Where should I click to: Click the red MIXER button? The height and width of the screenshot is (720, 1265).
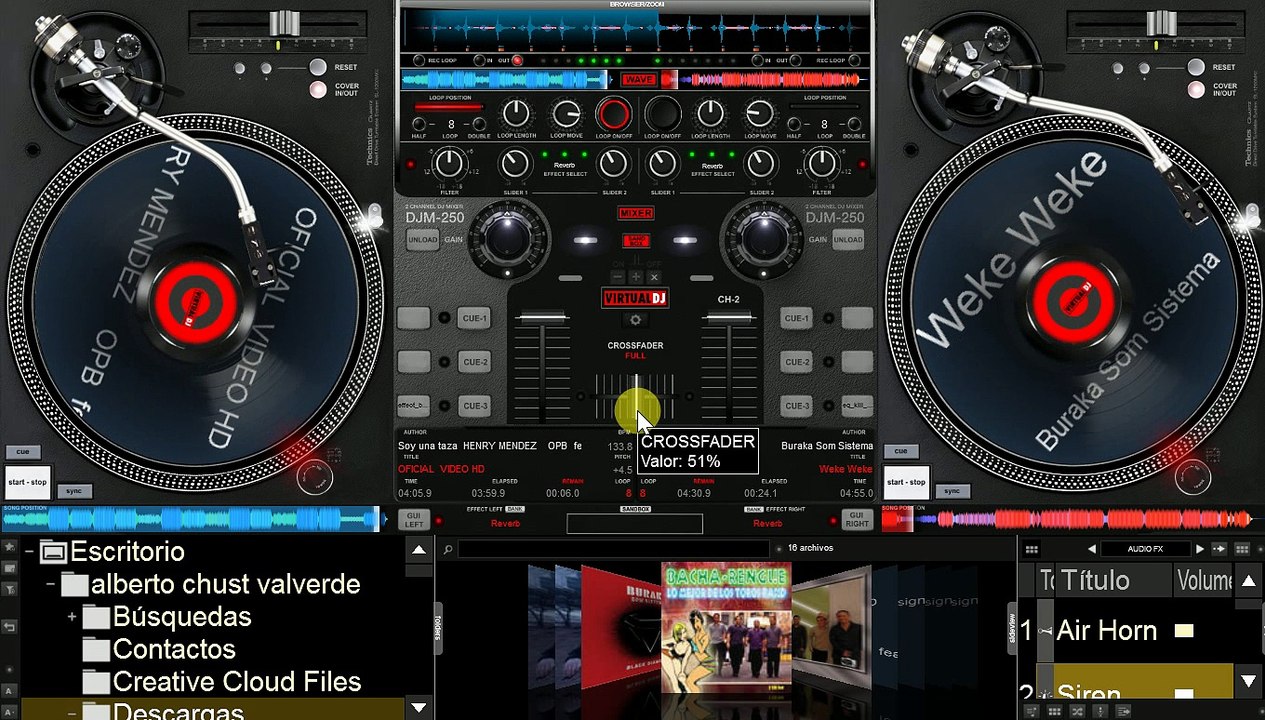coord(636,213)
